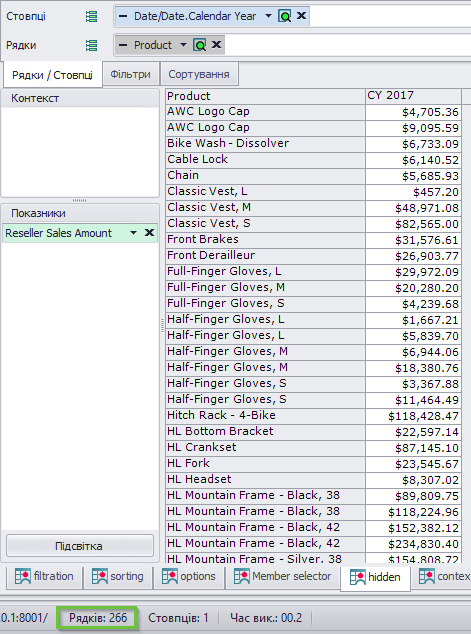Remove Product from rows
471x634 pixels.
216,44
